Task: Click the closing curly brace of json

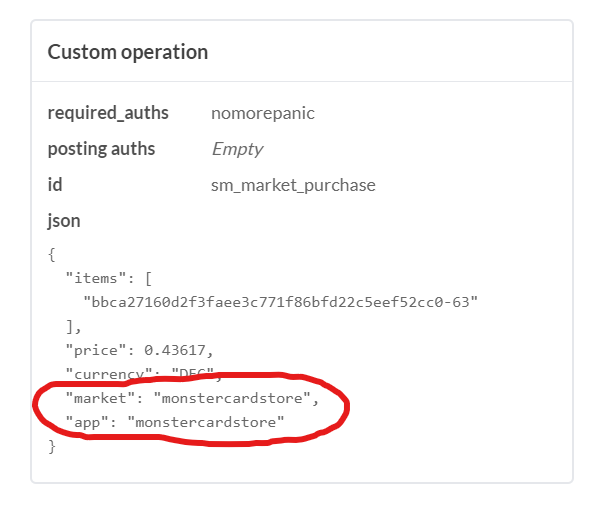Action: pos(52,446)
